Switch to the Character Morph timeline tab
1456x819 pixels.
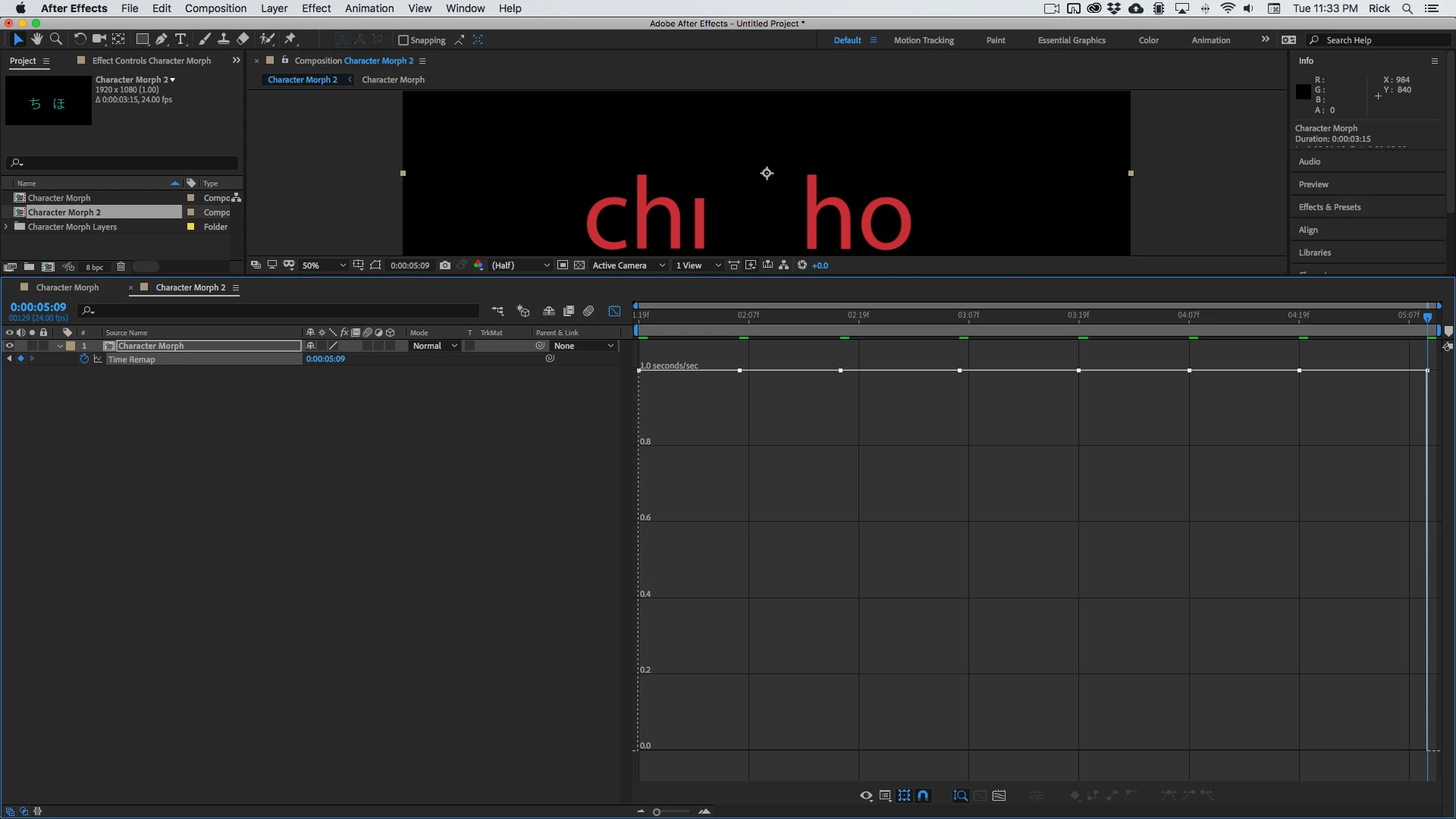tap(67, 287)
